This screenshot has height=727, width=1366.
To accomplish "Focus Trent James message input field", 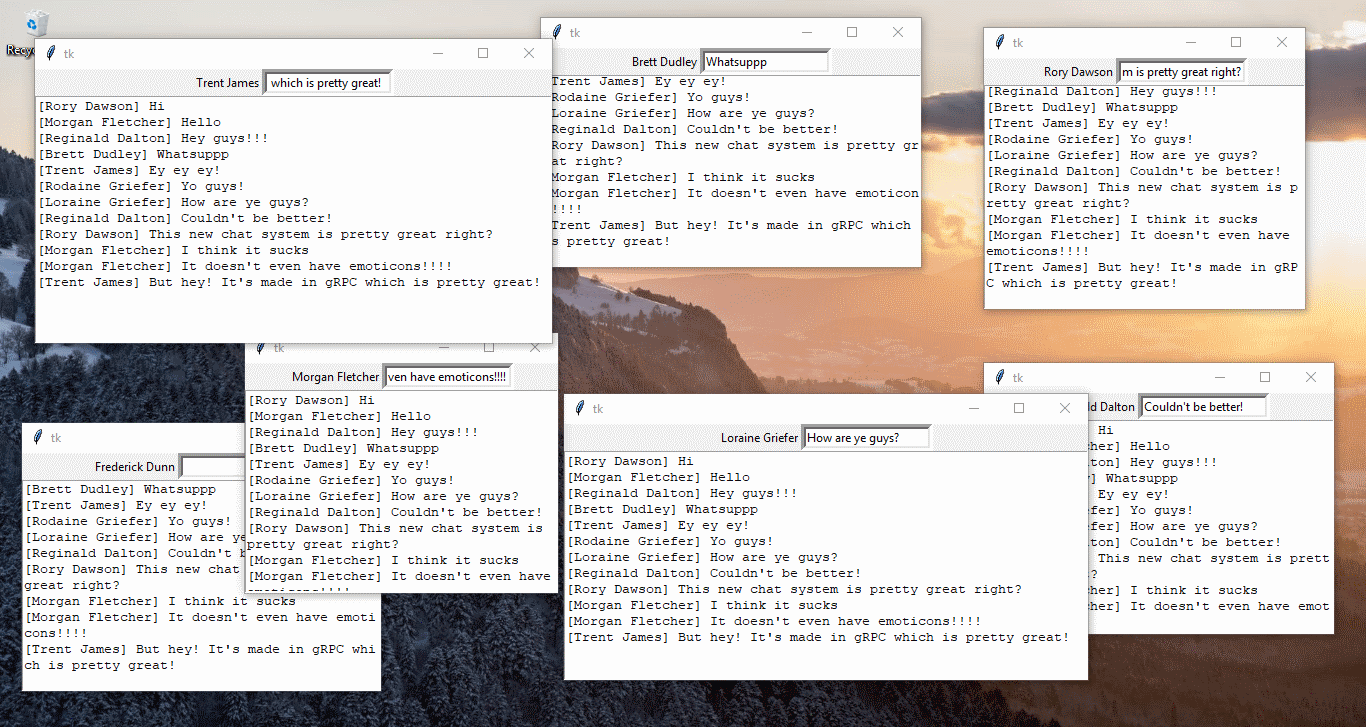I will [x=328, y=83].
